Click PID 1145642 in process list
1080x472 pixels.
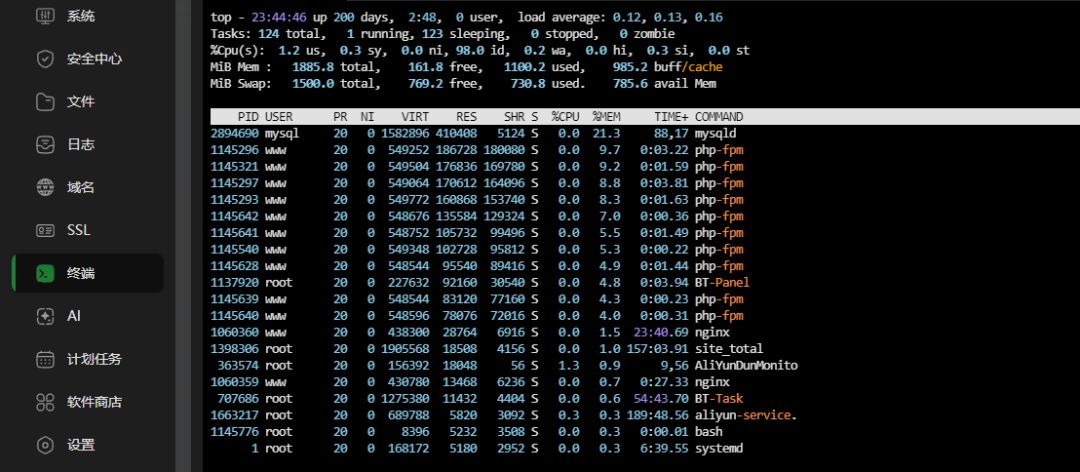pyautogui.click(x=235, y=216)
